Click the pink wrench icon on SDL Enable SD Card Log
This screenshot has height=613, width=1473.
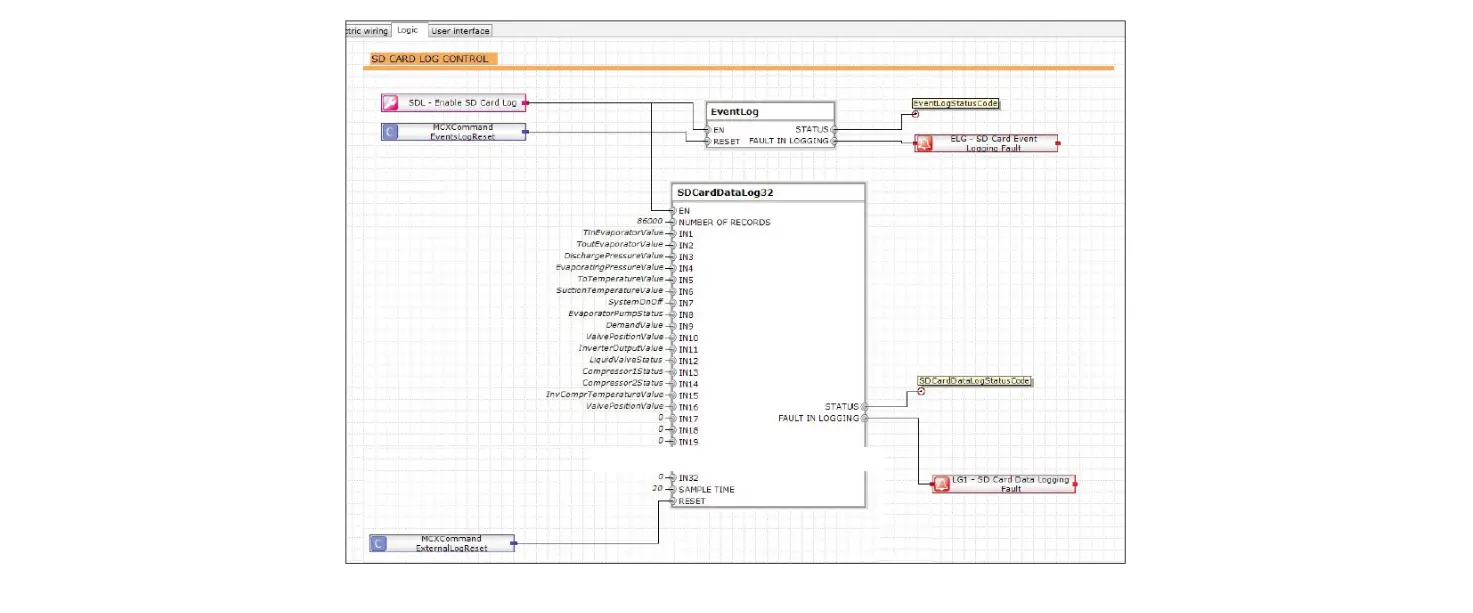388,101
